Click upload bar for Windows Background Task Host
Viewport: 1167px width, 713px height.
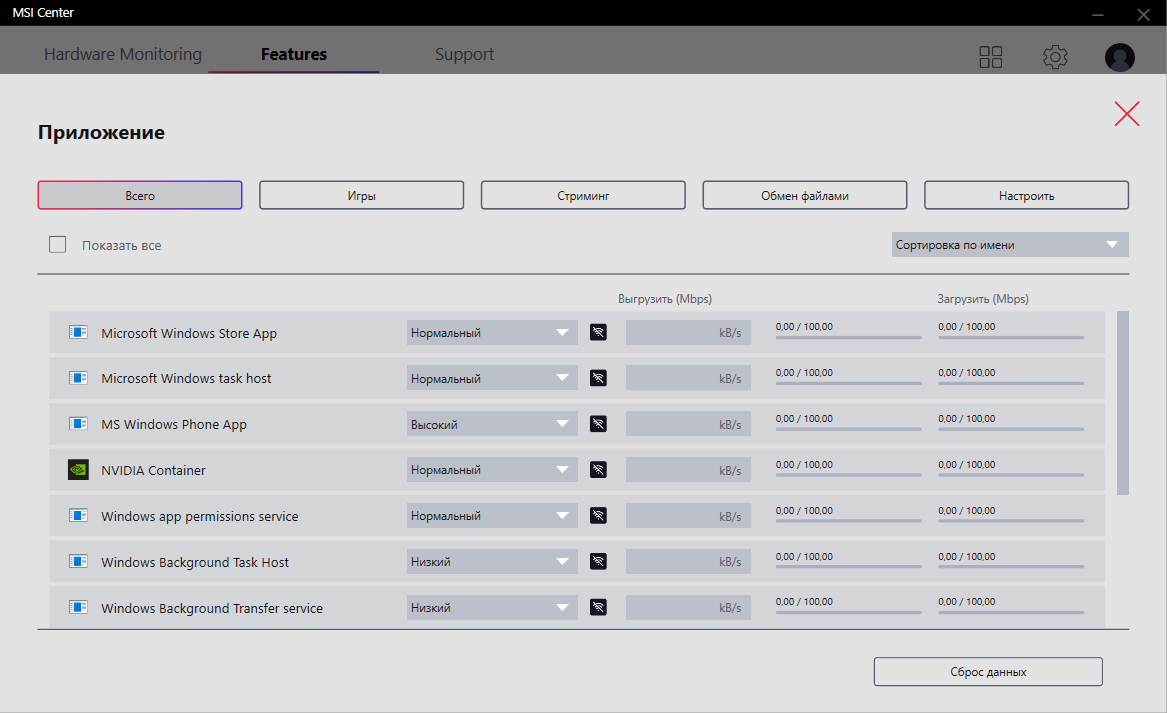pyautogui.click(x=848, y=566)
